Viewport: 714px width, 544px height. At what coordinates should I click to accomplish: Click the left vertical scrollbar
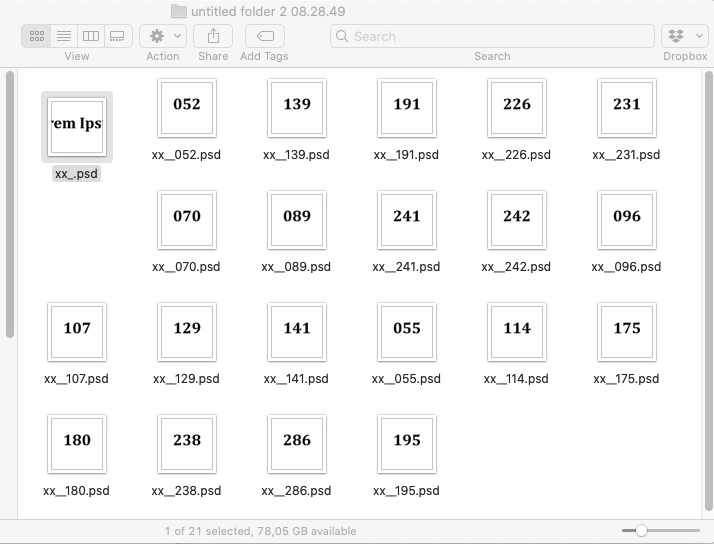[10, 204]
